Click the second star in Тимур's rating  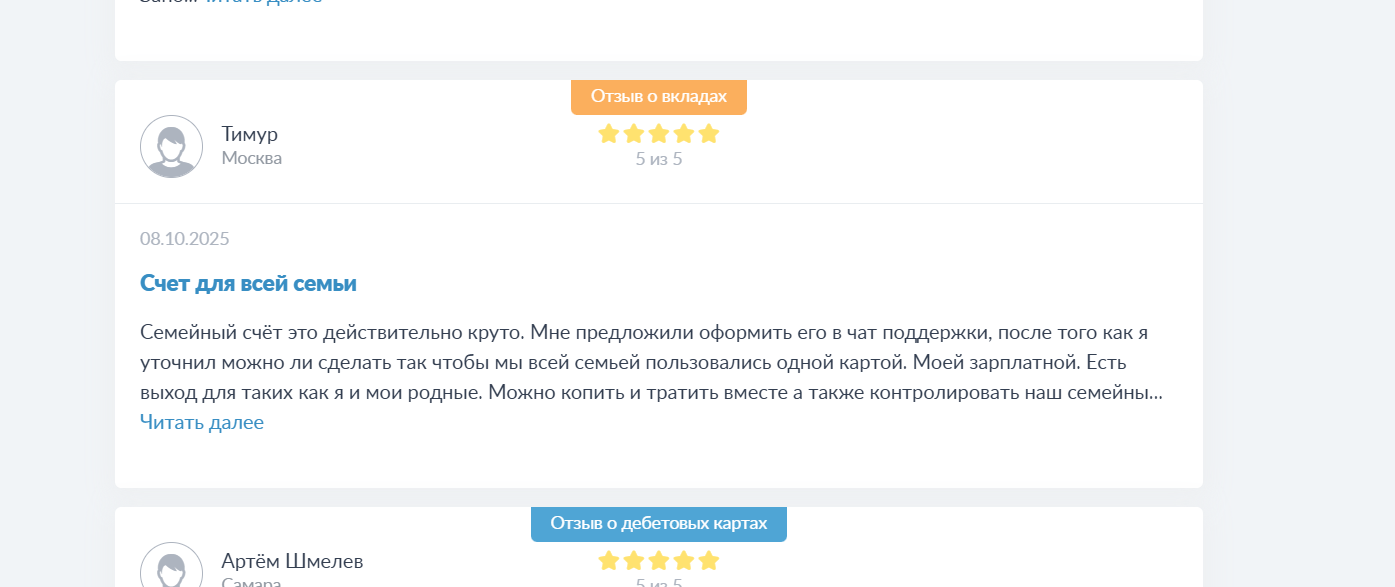coord(634,134)
